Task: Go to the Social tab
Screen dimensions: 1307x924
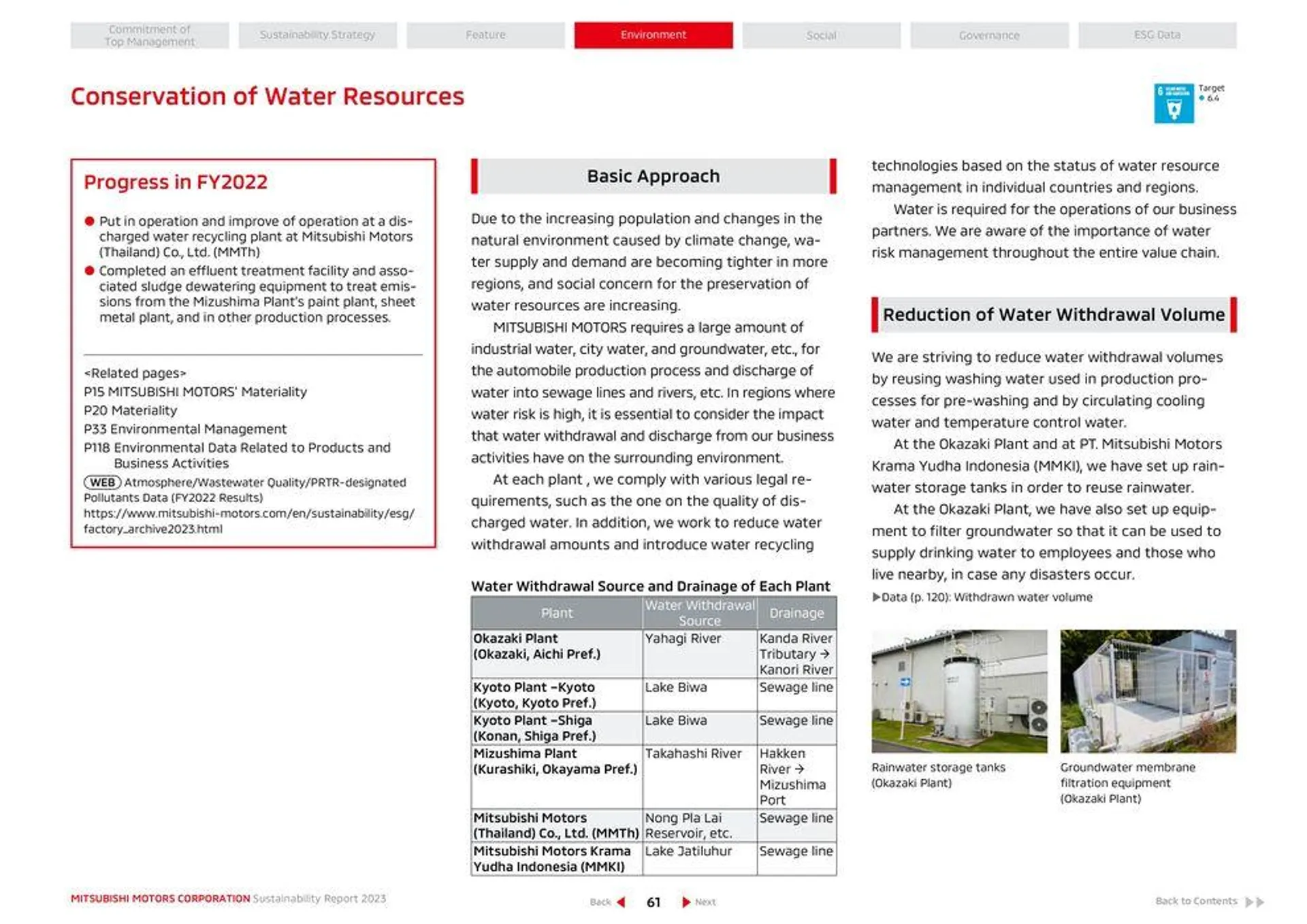Action: [x=822, y=35]
